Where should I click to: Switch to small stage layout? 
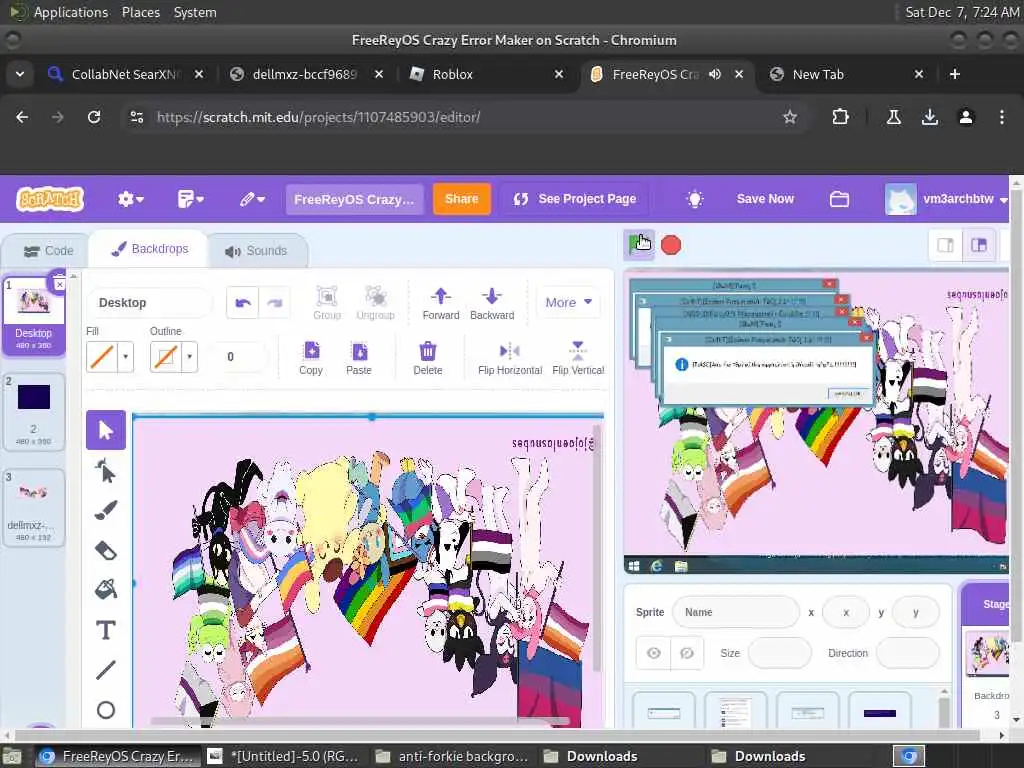tap(945, 246)
